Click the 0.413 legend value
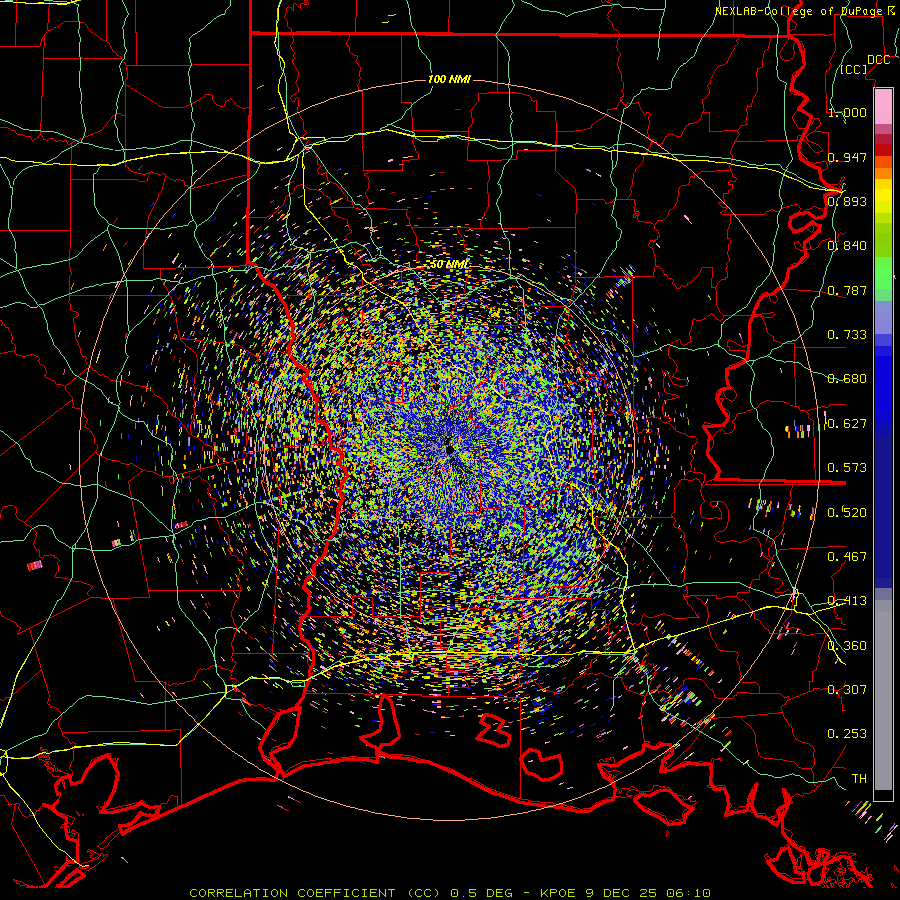 [847, 601]
